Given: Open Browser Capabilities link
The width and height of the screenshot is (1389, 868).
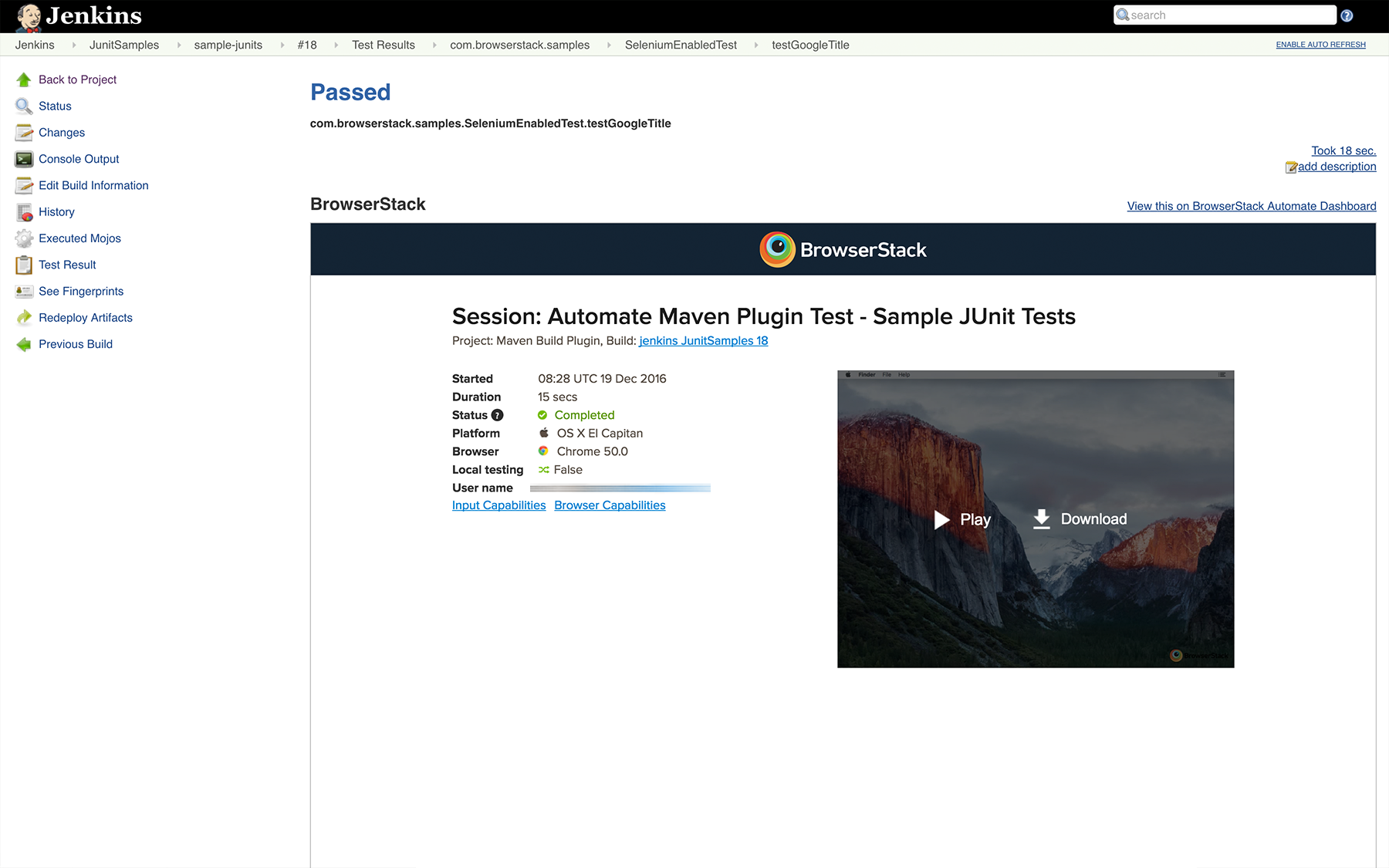Looking at the screenshot, I should [610, 505].
